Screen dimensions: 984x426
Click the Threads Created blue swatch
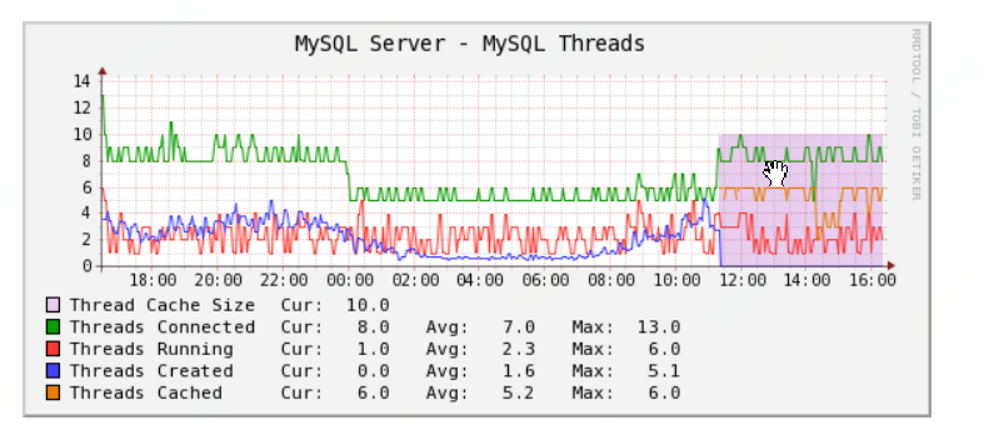coord(53,371)
